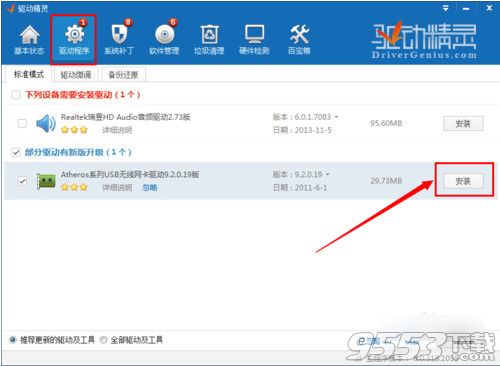Open the 百宝箱 tools icon
This screenshot has width=500, height=366.
(x=299, y=40)
